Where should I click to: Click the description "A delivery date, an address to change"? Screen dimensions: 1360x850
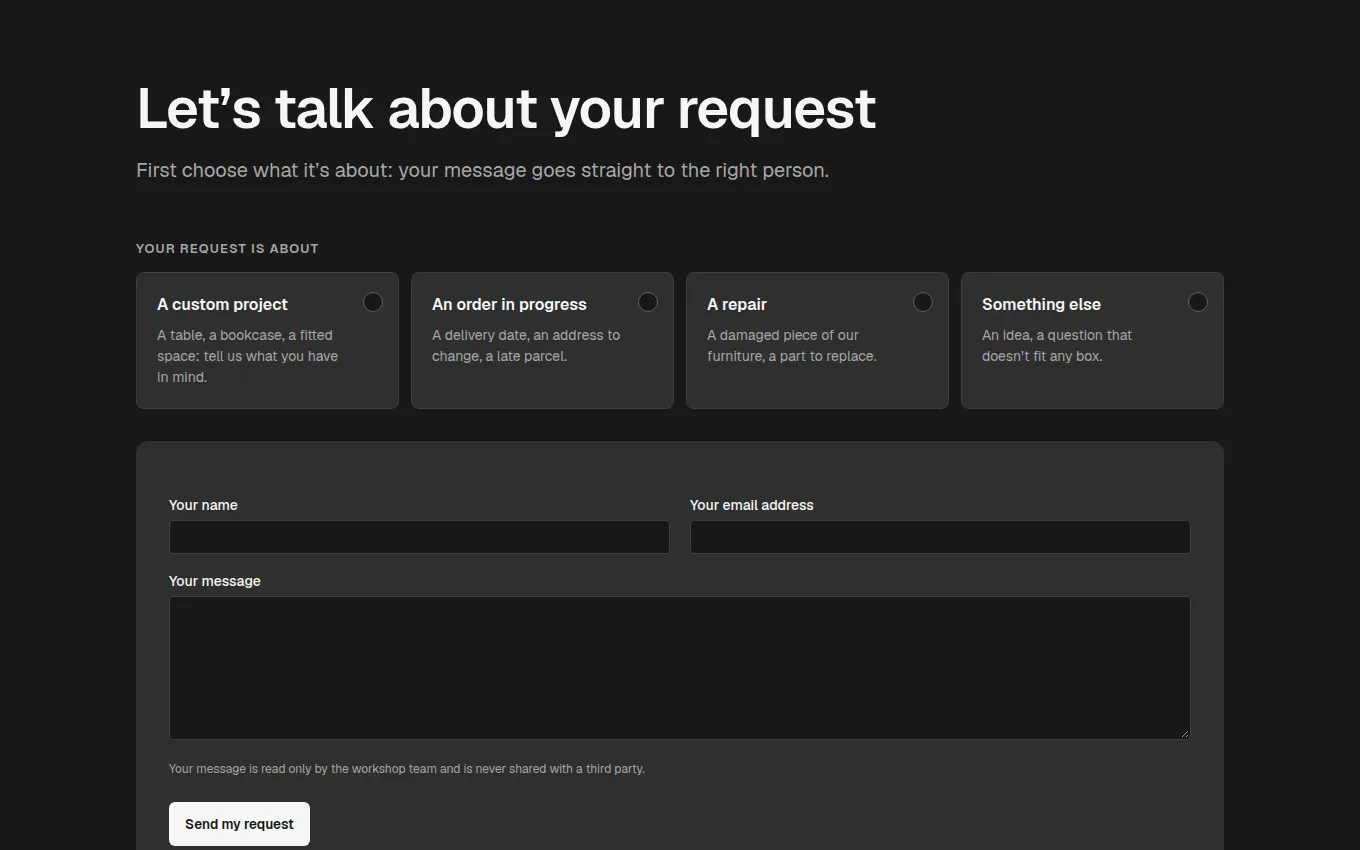(x=526, y=346)
